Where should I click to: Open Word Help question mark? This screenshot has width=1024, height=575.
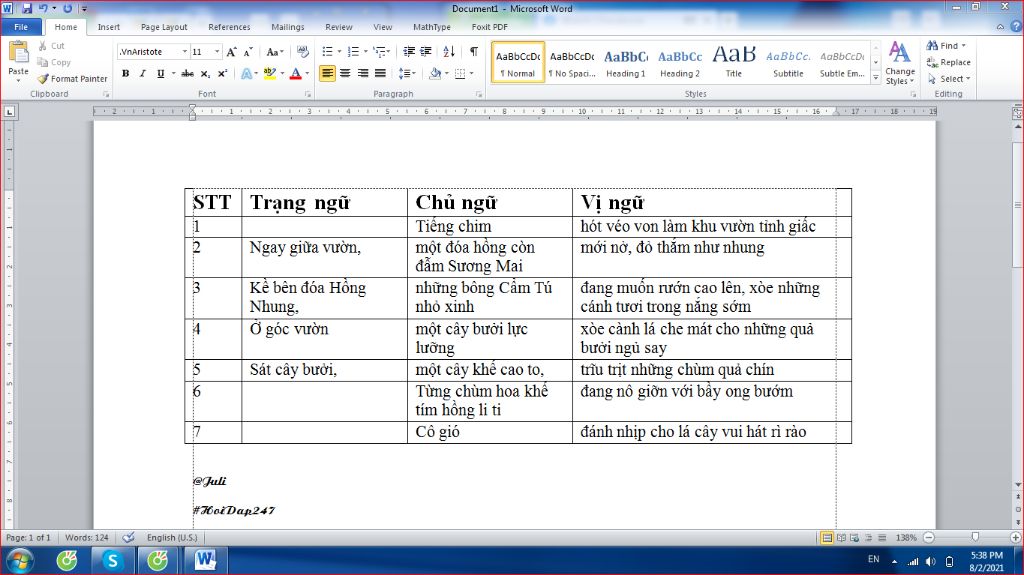1016,27
